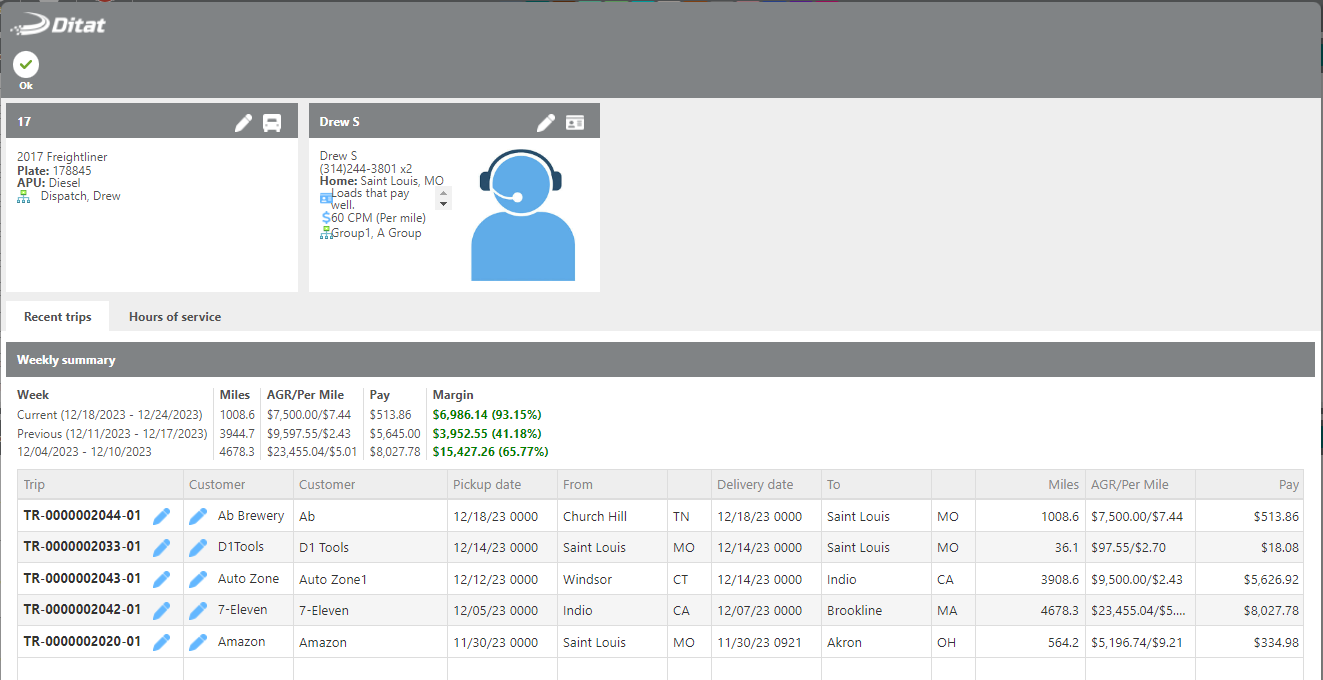The width and height of the screenshot is (1323, 680).
Task: Edit the 7-Eleven customer via pencil icon
Action: (198, 610)
